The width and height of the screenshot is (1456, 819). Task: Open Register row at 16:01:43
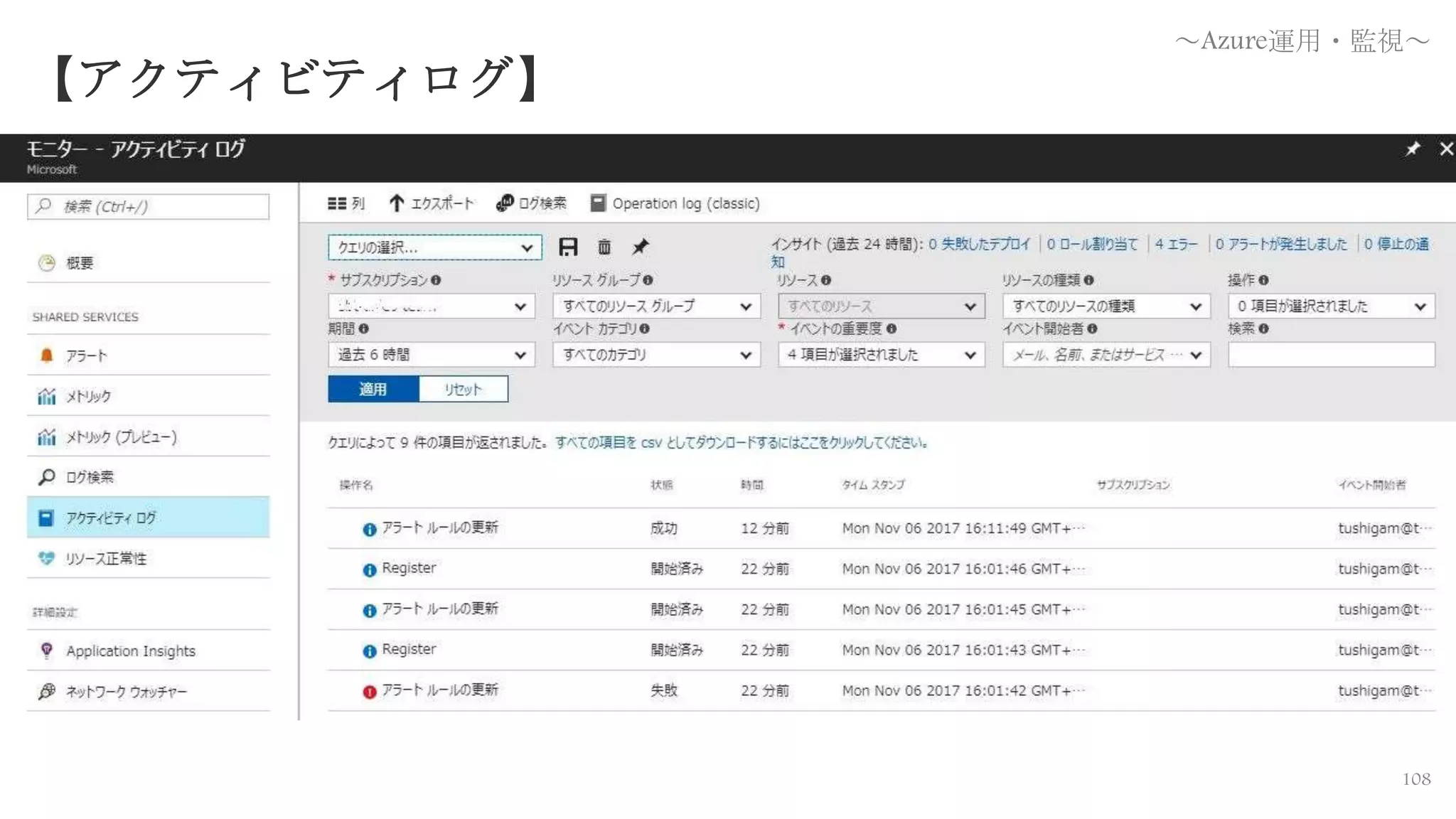pyautogui.click(x=881, y=650)
